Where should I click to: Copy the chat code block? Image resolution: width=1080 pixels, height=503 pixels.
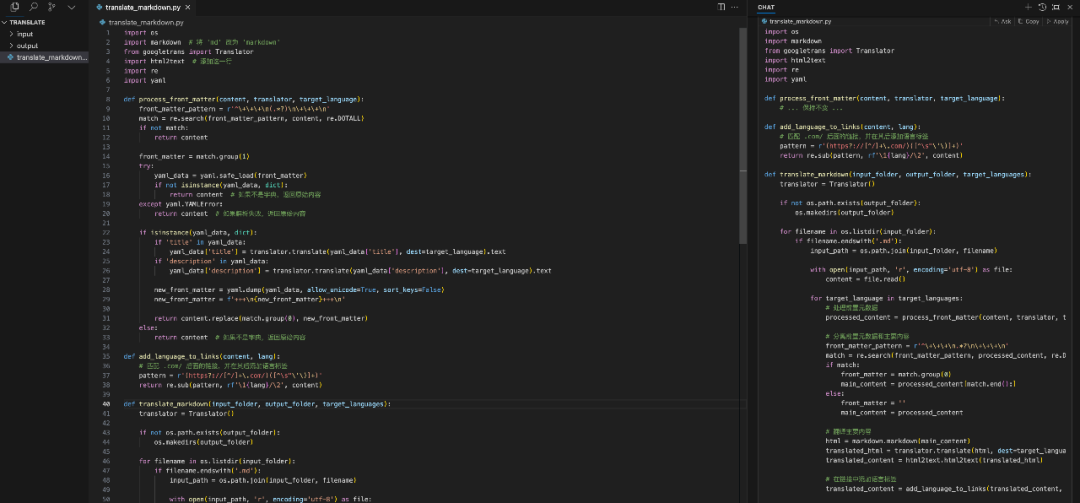(x=1028, y=21)
